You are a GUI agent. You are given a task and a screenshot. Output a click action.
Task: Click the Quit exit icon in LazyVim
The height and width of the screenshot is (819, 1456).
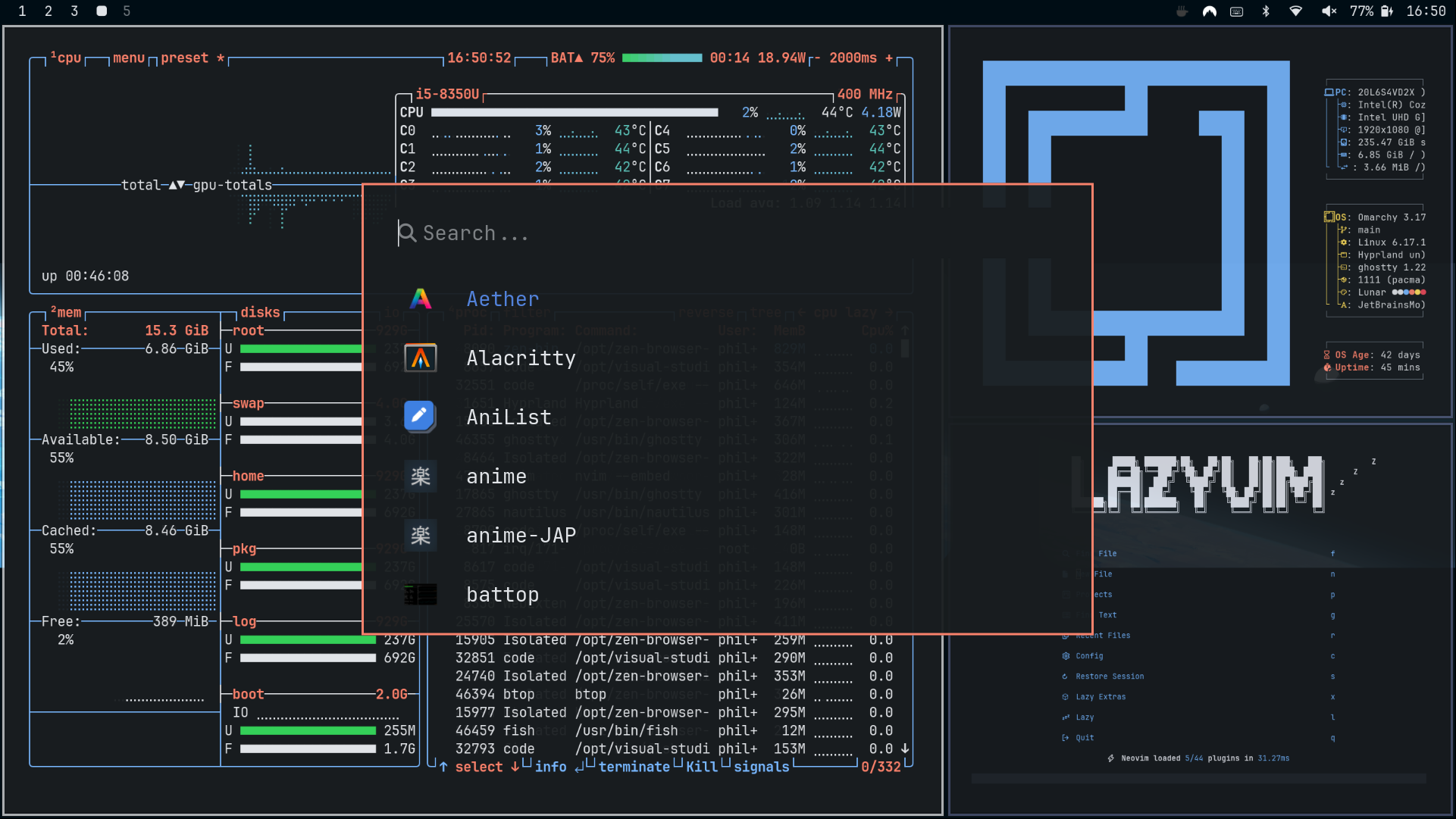coord(1066,738)
